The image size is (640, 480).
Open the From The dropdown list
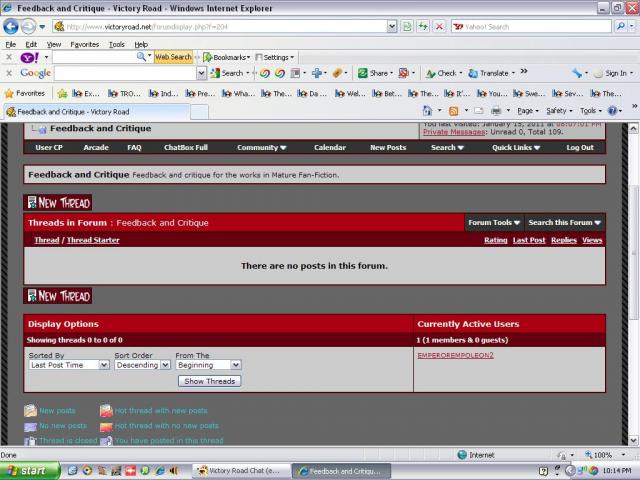click(x=208, y=365)
